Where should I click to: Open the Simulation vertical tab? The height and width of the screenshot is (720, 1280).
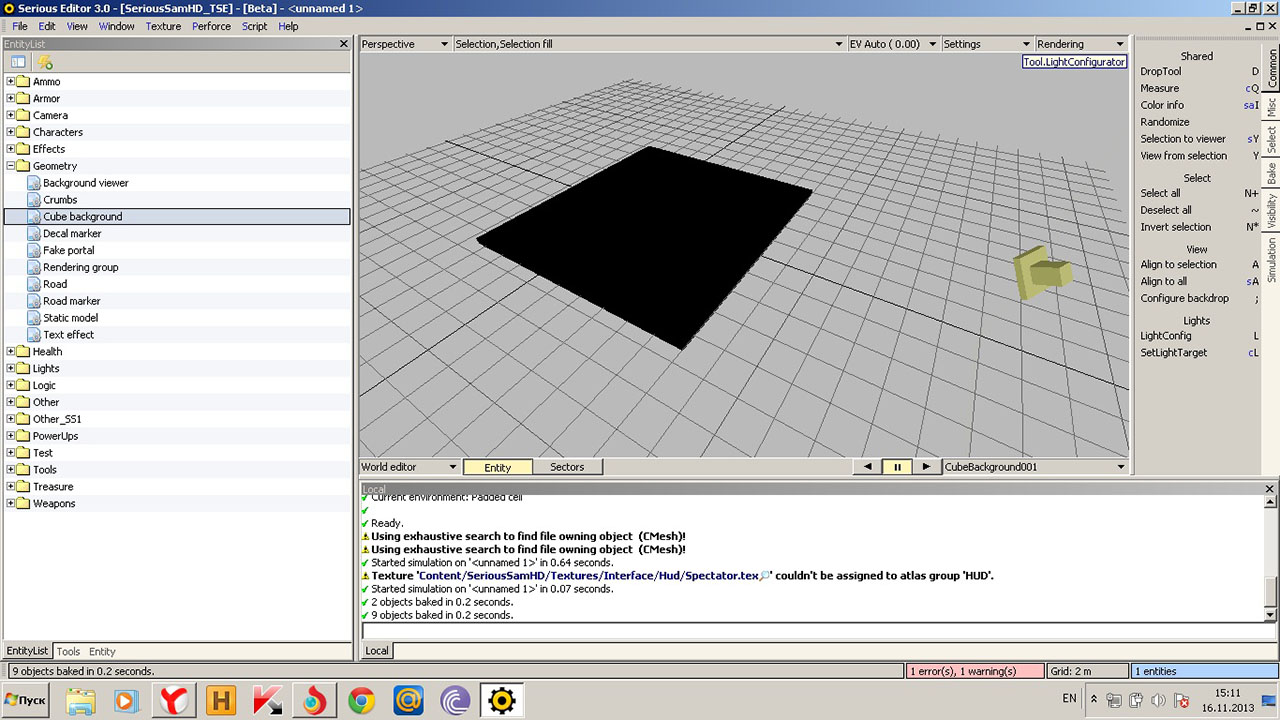click(1272, 261)
